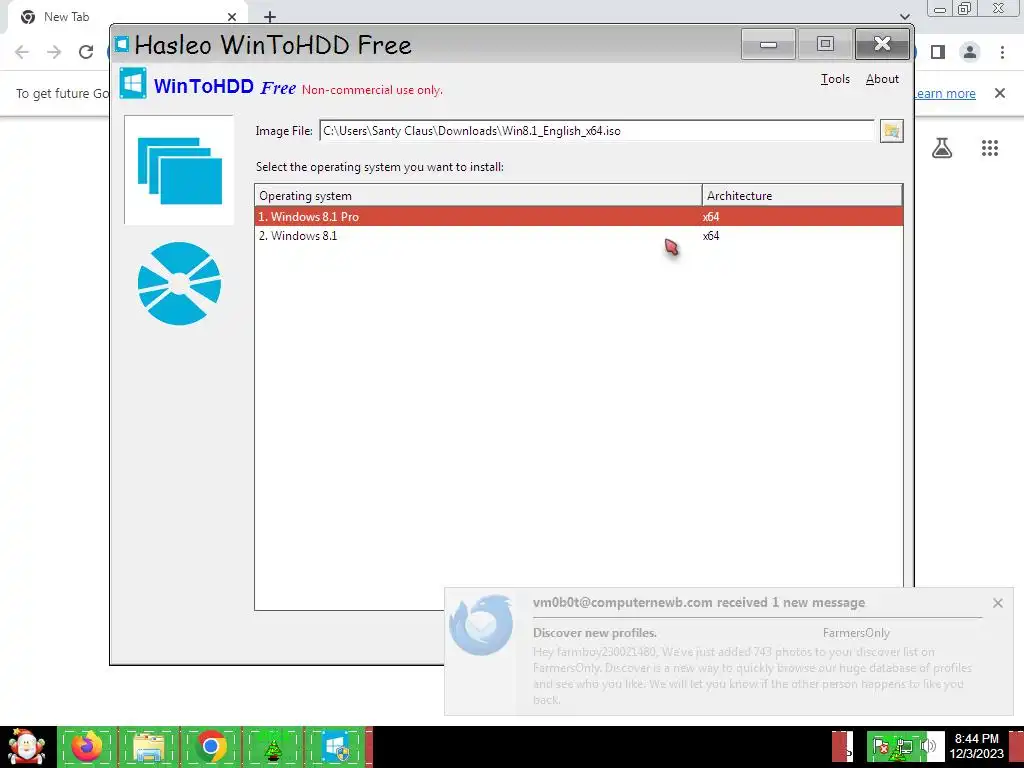Select the 2. Windows 8.1 row
Viewport: 1024px width, 768px height.
click(x=579, y=236)
